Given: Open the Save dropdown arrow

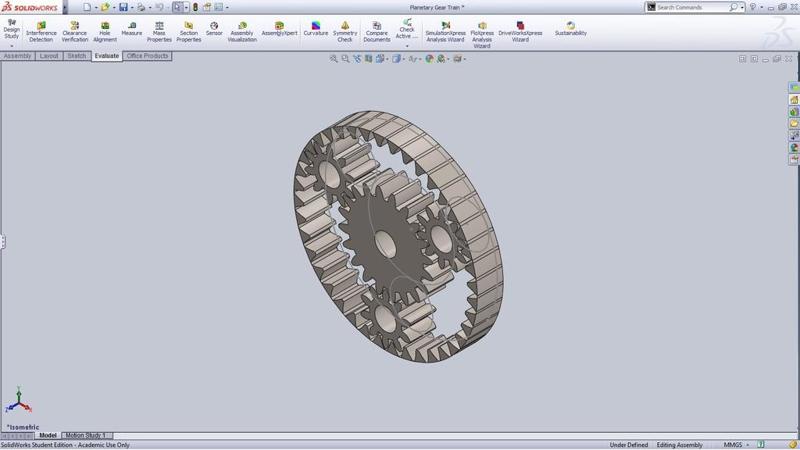Looking at the screenshot, I should pyautogui.click(x=132, y=8).
